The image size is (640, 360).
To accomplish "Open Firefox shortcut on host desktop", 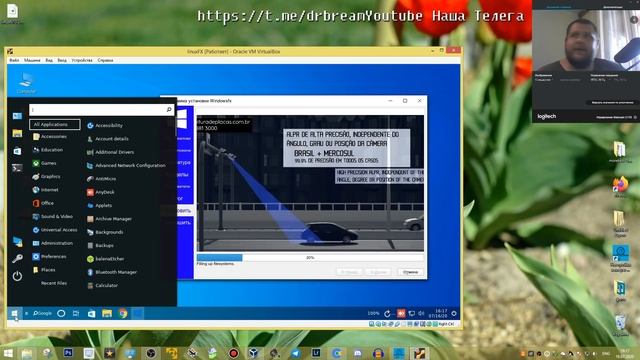I will coord(620,187).
